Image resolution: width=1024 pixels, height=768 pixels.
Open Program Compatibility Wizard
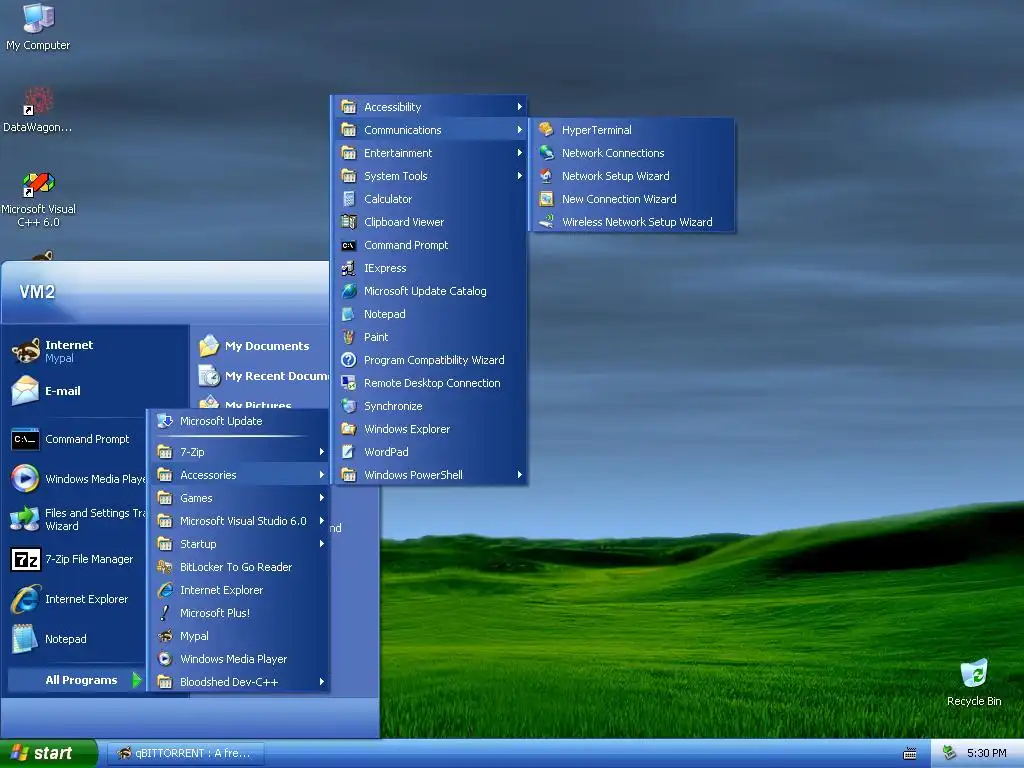[430, 360]
